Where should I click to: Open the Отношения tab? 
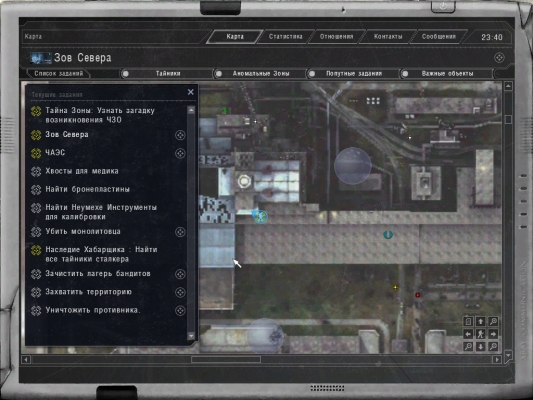[336, 36]
